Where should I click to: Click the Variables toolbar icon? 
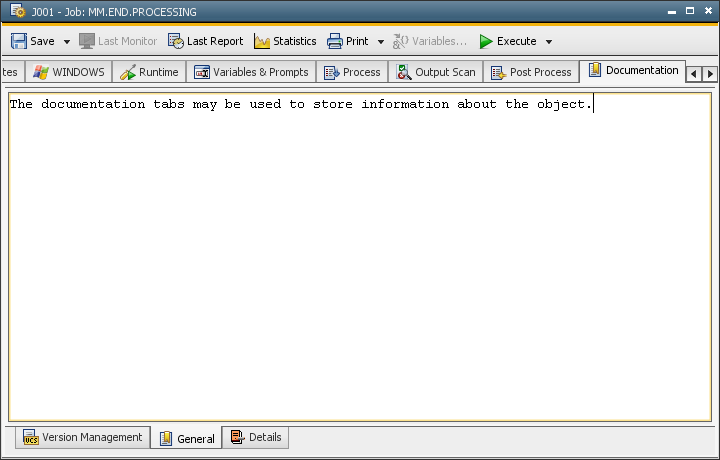point(400,41)
